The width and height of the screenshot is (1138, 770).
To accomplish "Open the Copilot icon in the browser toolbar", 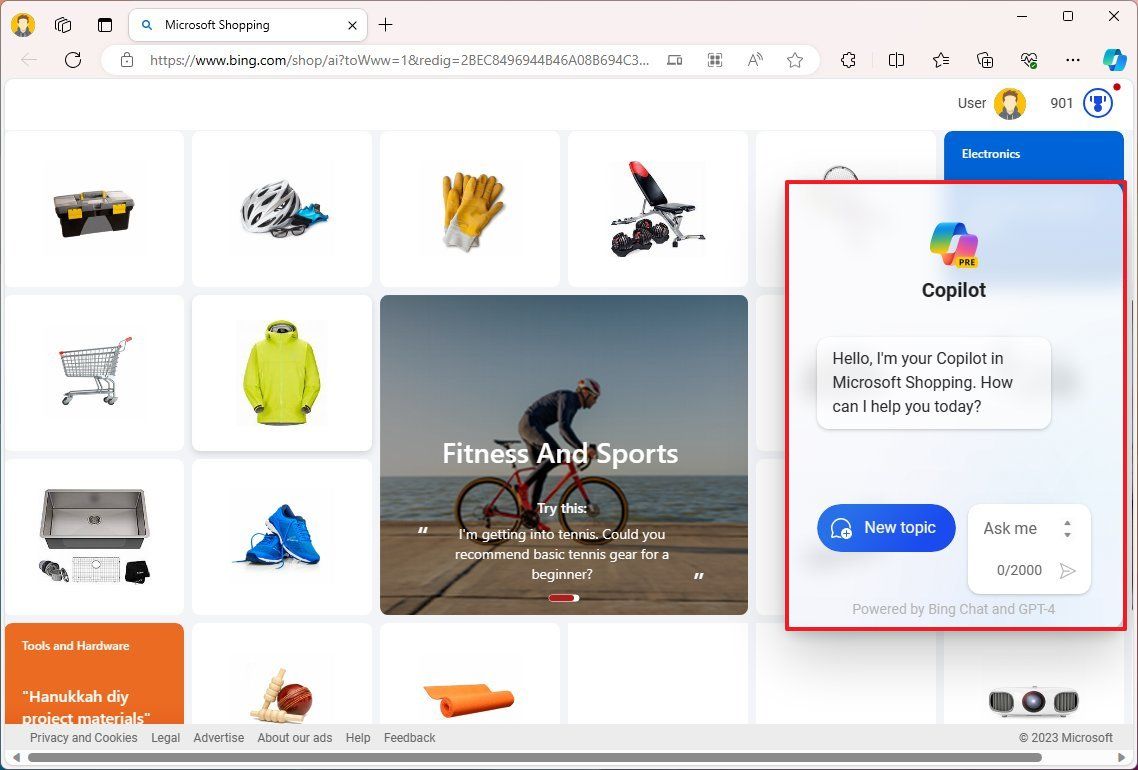I will coord(1114,60).
